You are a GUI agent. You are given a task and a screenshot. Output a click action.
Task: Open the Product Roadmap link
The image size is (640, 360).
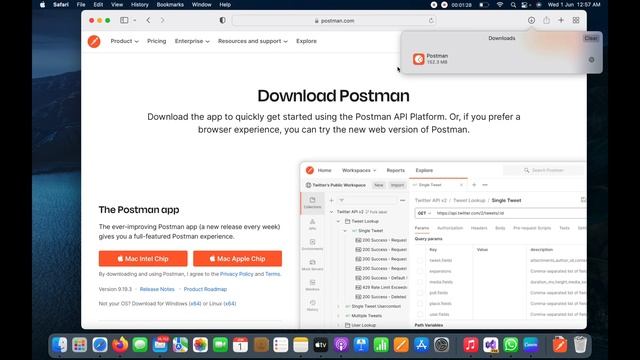(x=205, y=289)
